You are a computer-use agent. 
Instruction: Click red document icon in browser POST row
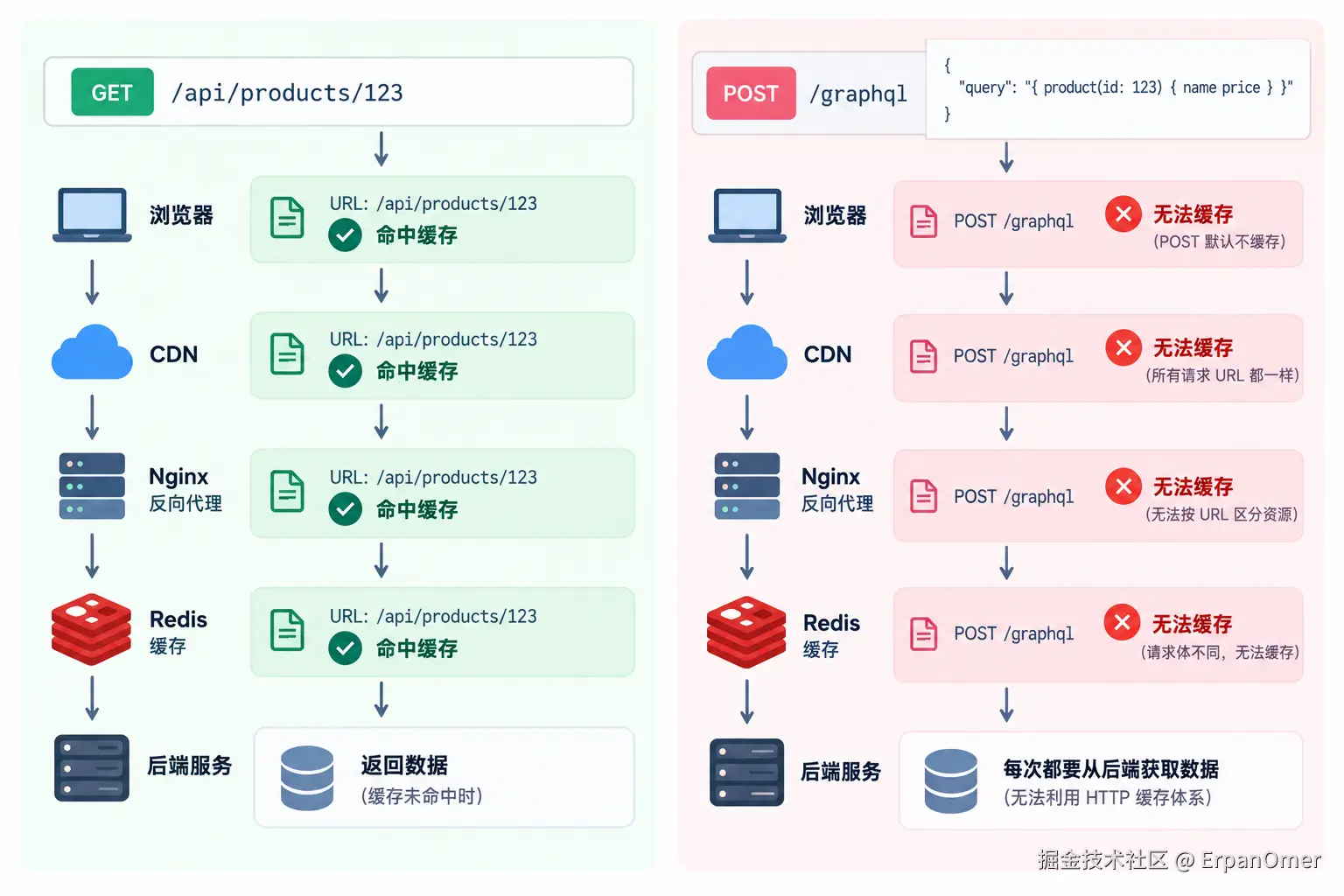pos(924,221)
